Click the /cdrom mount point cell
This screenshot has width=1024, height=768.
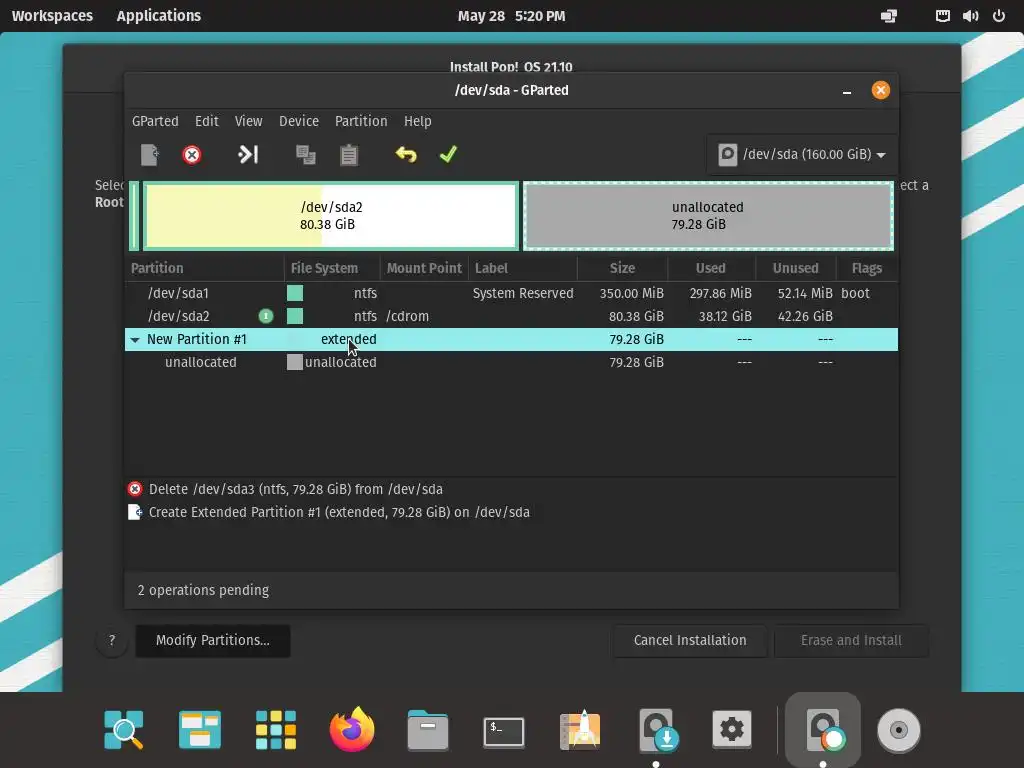click(408, 316)
